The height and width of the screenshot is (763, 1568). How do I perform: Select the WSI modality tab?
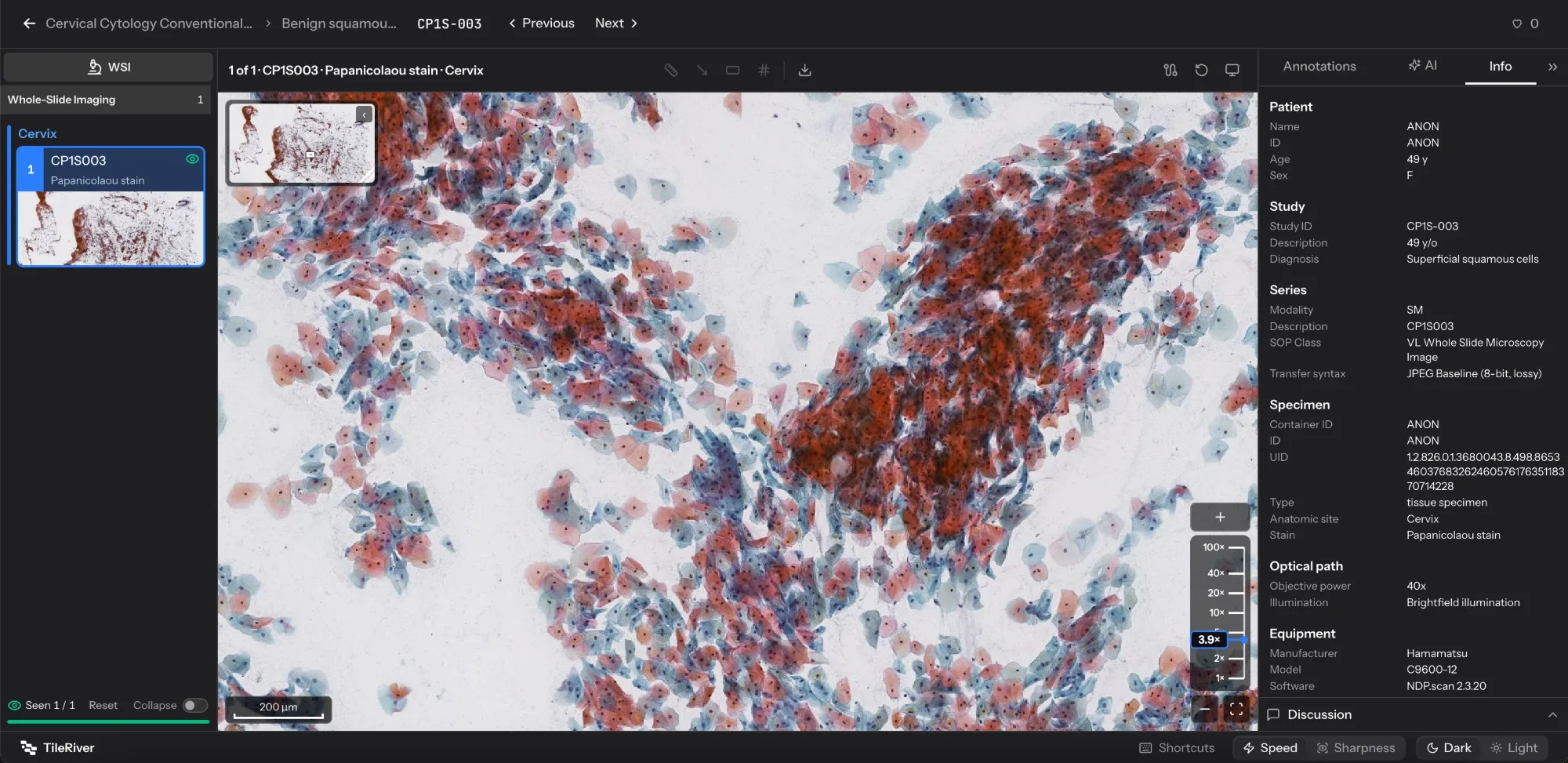tap(108, 67)
